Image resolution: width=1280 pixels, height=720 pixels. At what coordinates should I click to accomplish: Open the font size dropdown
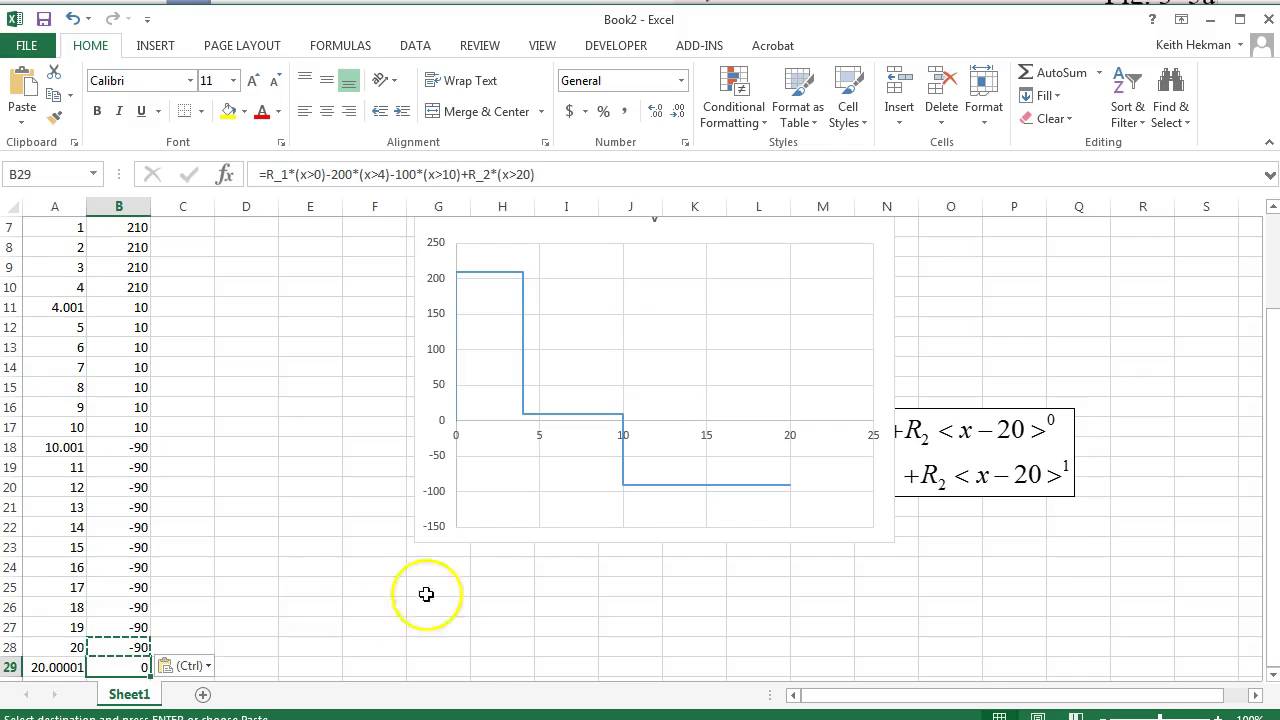(233, 81)
